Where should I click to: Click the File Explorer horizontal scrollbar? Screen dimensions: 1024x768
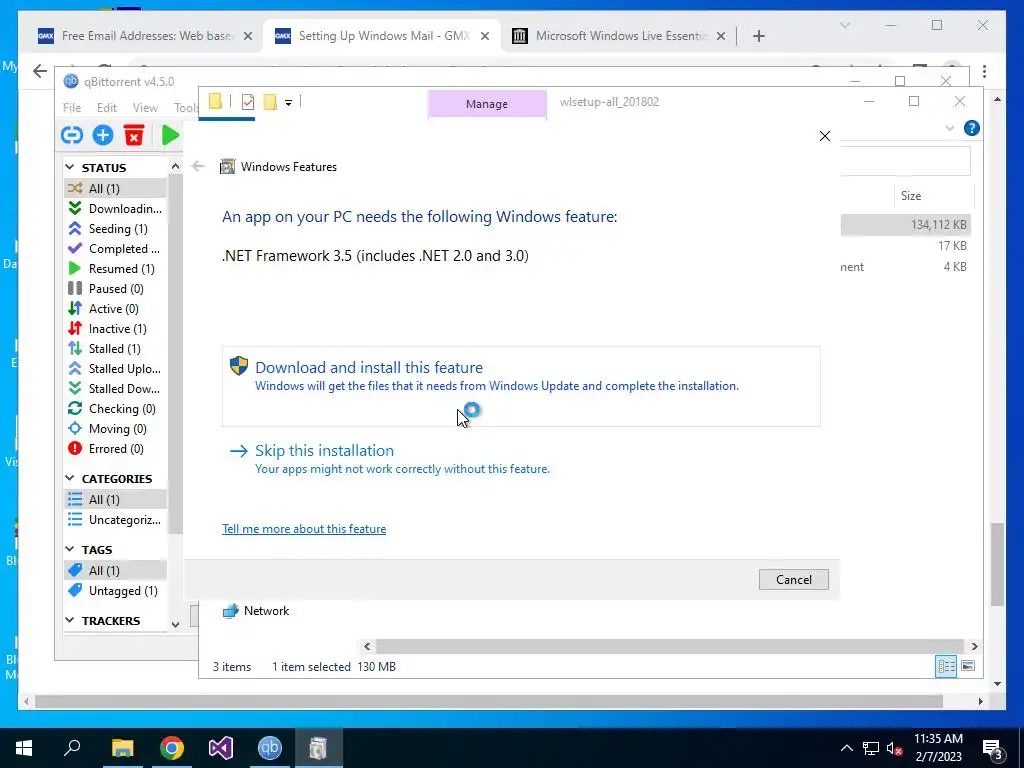click(x=669, y=646)
